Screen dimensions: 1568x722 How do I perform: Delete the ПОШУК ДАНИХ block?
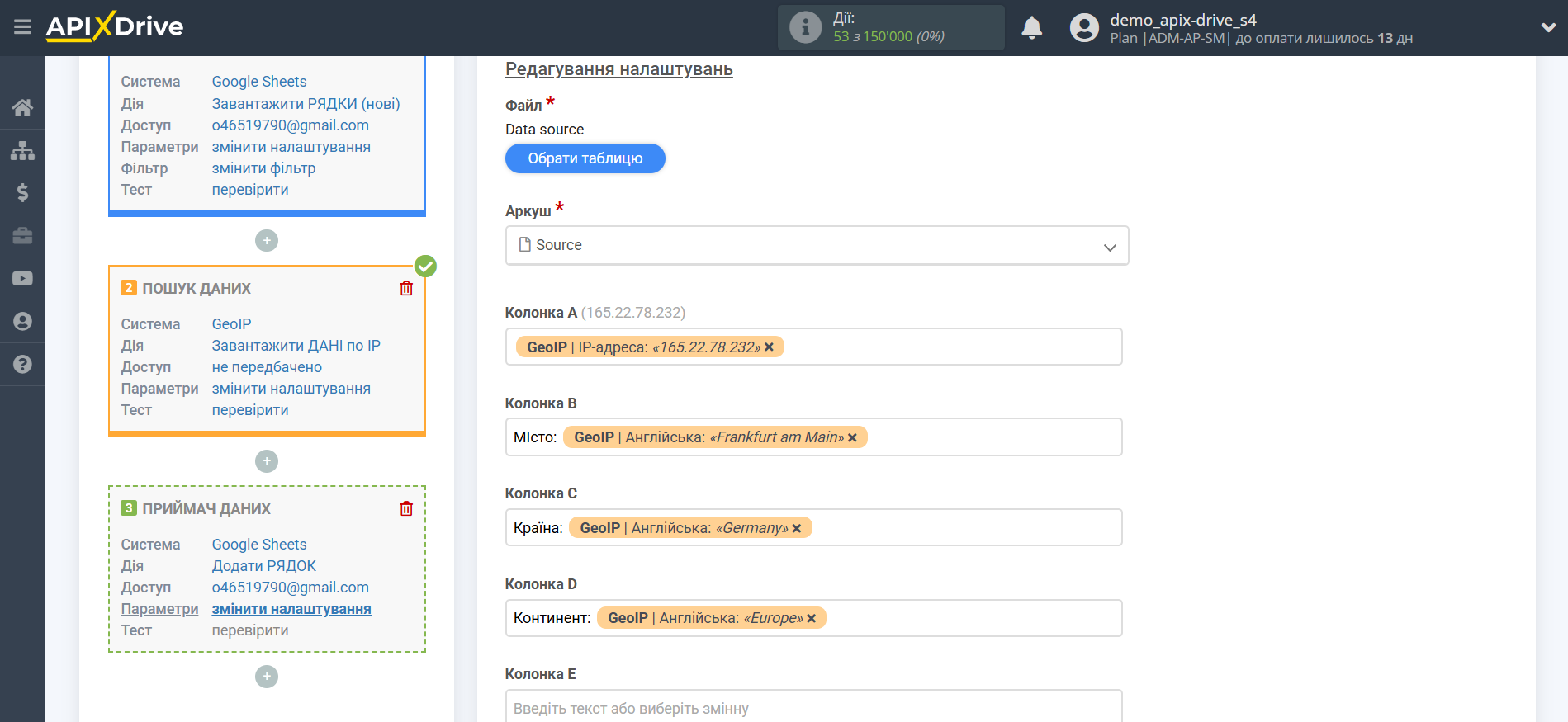point(406,288)
